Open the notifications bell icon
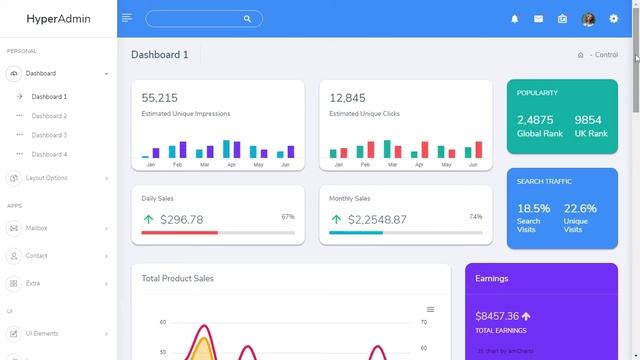The image size is (640, 360). tap(515, 19)
